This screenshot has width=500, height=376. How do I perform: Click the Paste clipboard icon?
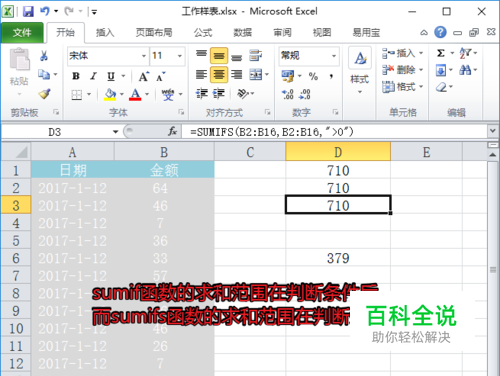(19, 60)
